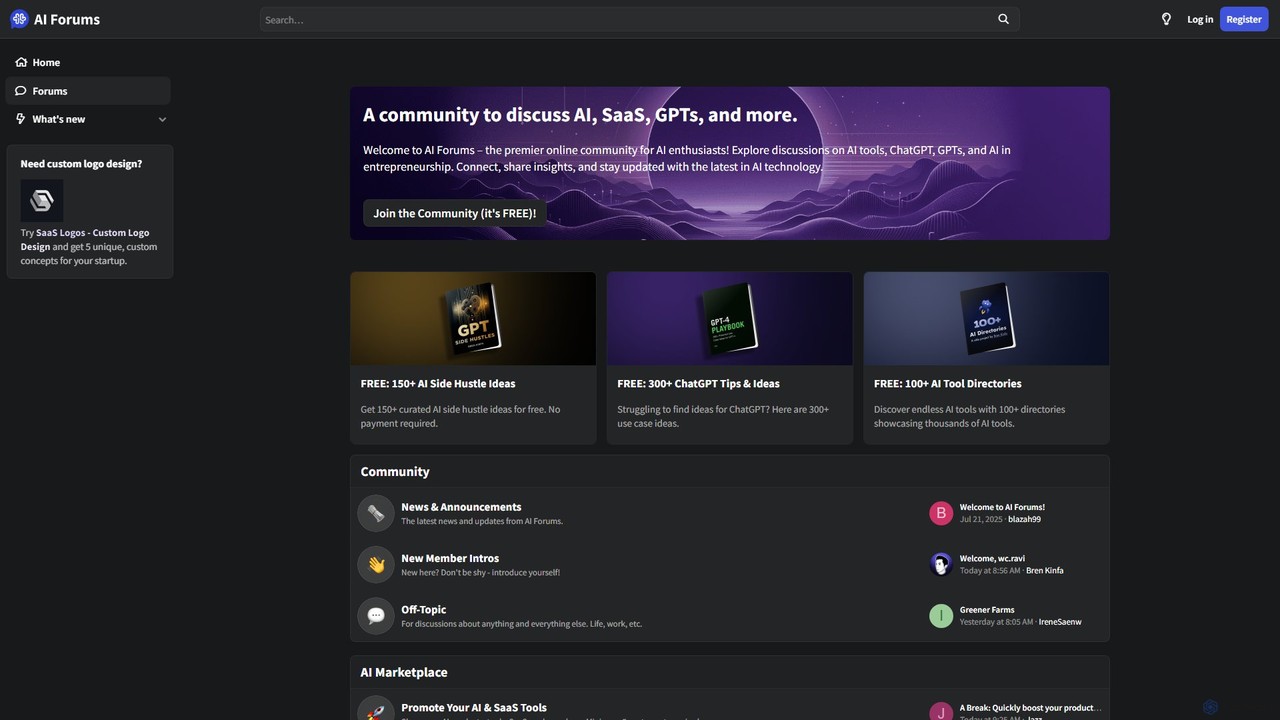
Task: Open FREE: 300+ ChatGPT Tips & Ideas link
Action: click(x=698, y=383)
